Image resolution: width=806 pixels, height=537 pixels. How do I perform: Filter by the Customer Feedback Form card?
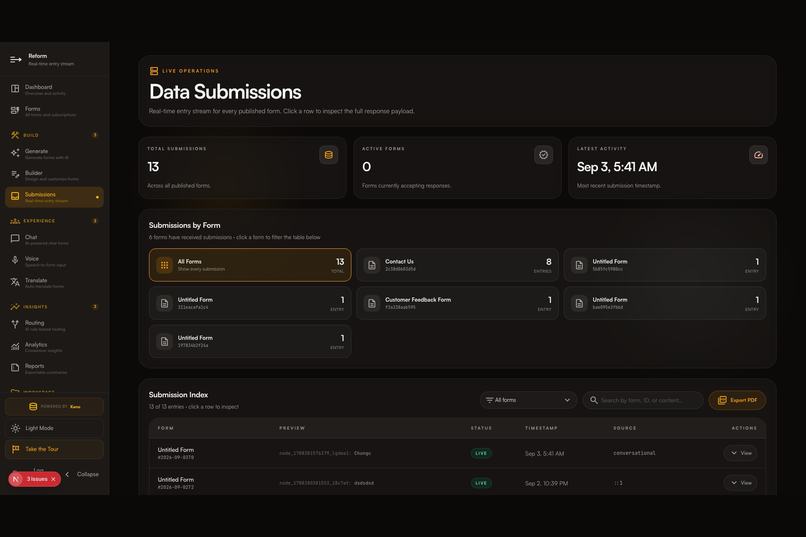tap(457, 303)
